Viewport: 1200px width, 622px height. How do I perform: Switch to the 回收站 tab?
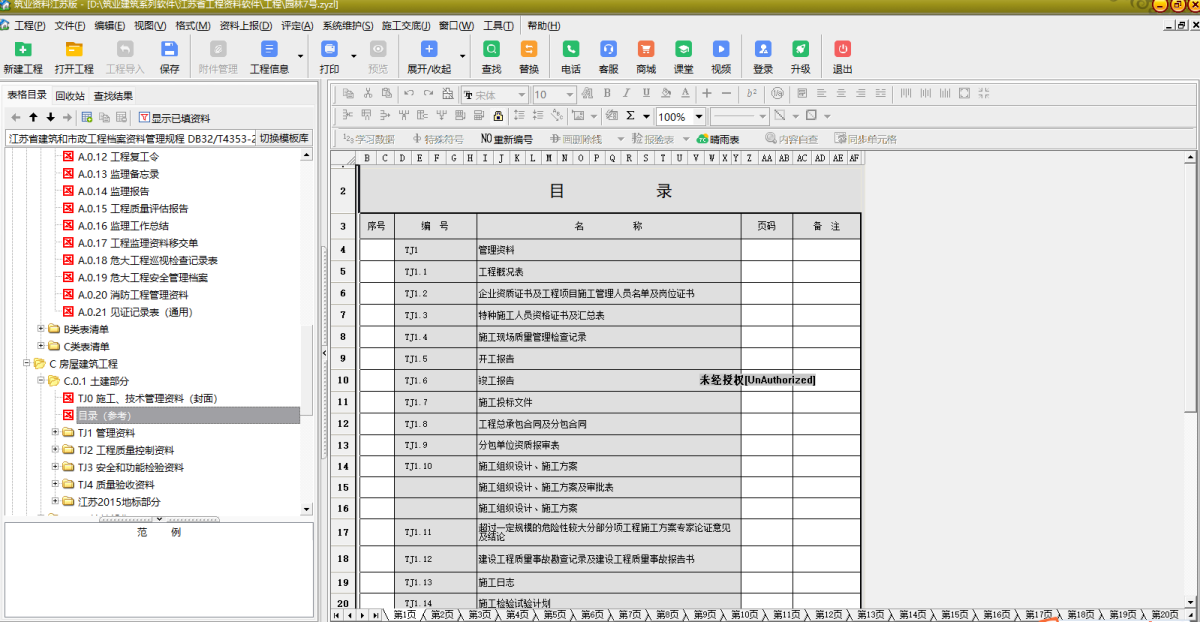[x=70, y=96]
